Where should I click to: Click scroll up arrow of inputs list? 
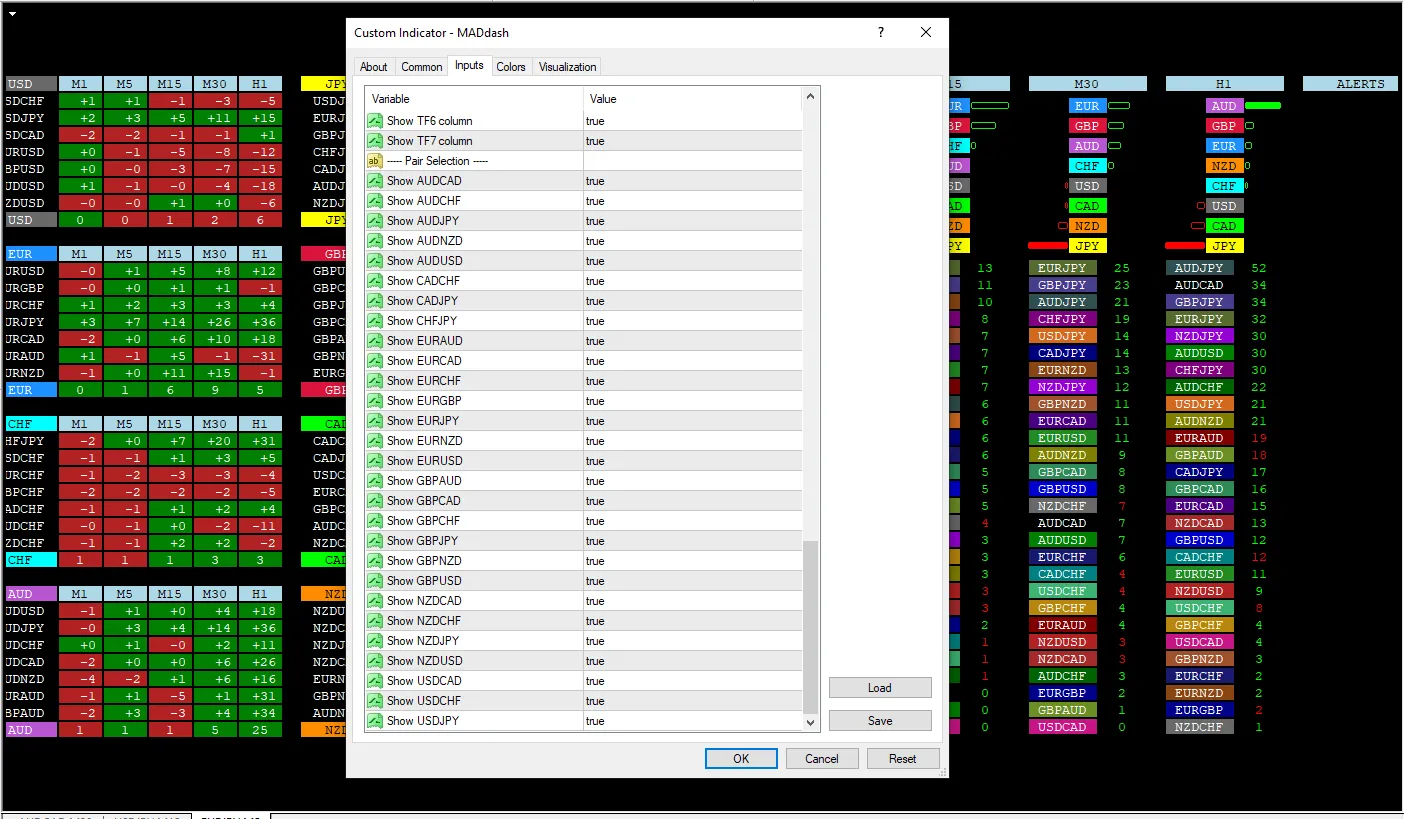(811, 97)
